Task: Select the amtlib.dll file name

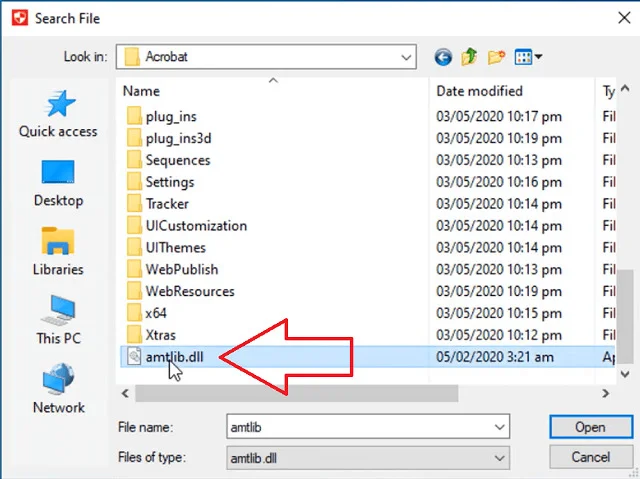Action: click(x=174, y=357)
